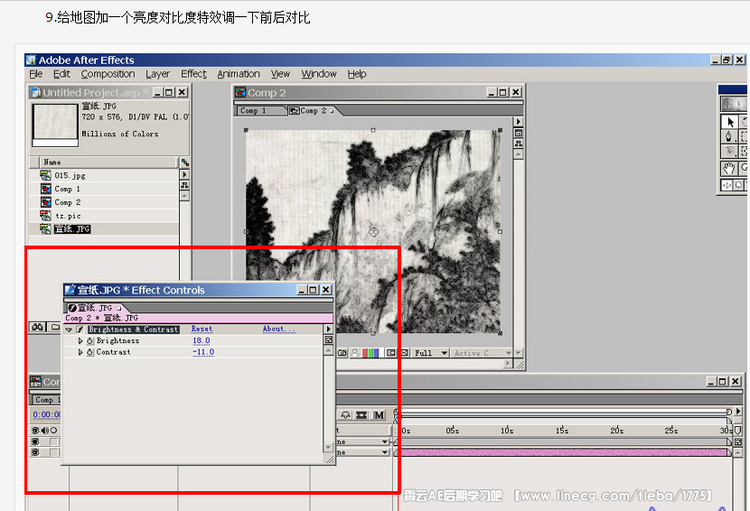Screen dimensions: 750x511
Task: Select Comp 1 item in Project window list
Action: point(67,189)
